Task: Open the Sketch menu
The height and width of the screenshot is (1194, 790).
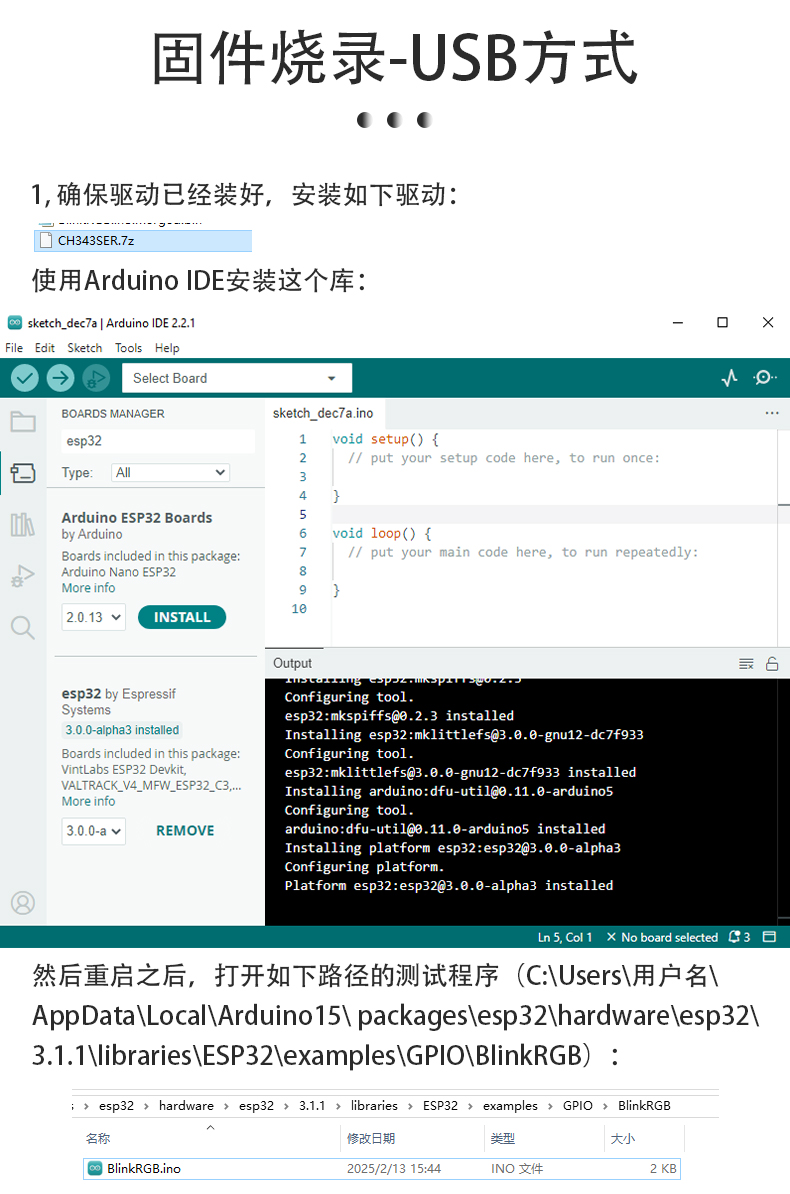Action: 85,348
